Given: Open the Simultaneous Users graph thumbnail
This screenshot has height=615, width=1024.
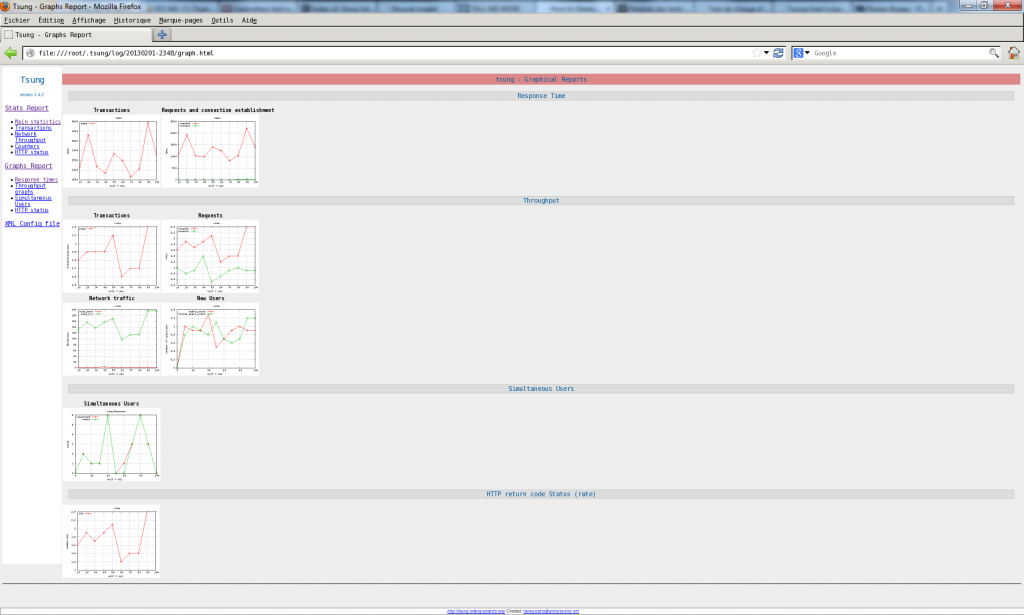Looking at the screenshot, I should click(112, 445).
